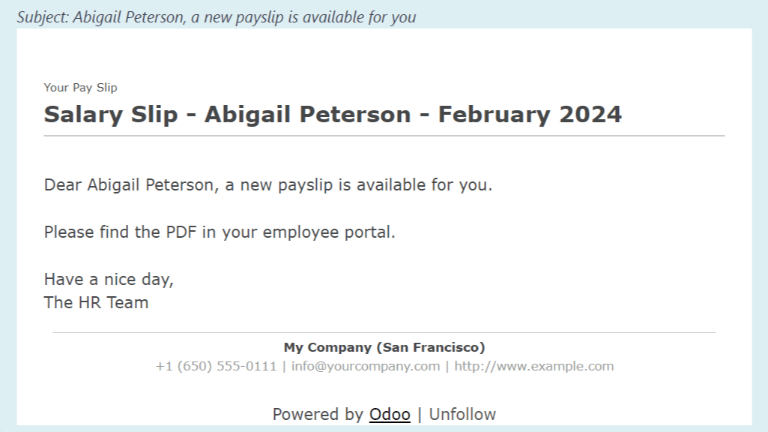Click 'My Company (San Francisco)' company name
The image size is (768, 432).
click(384, 347)
